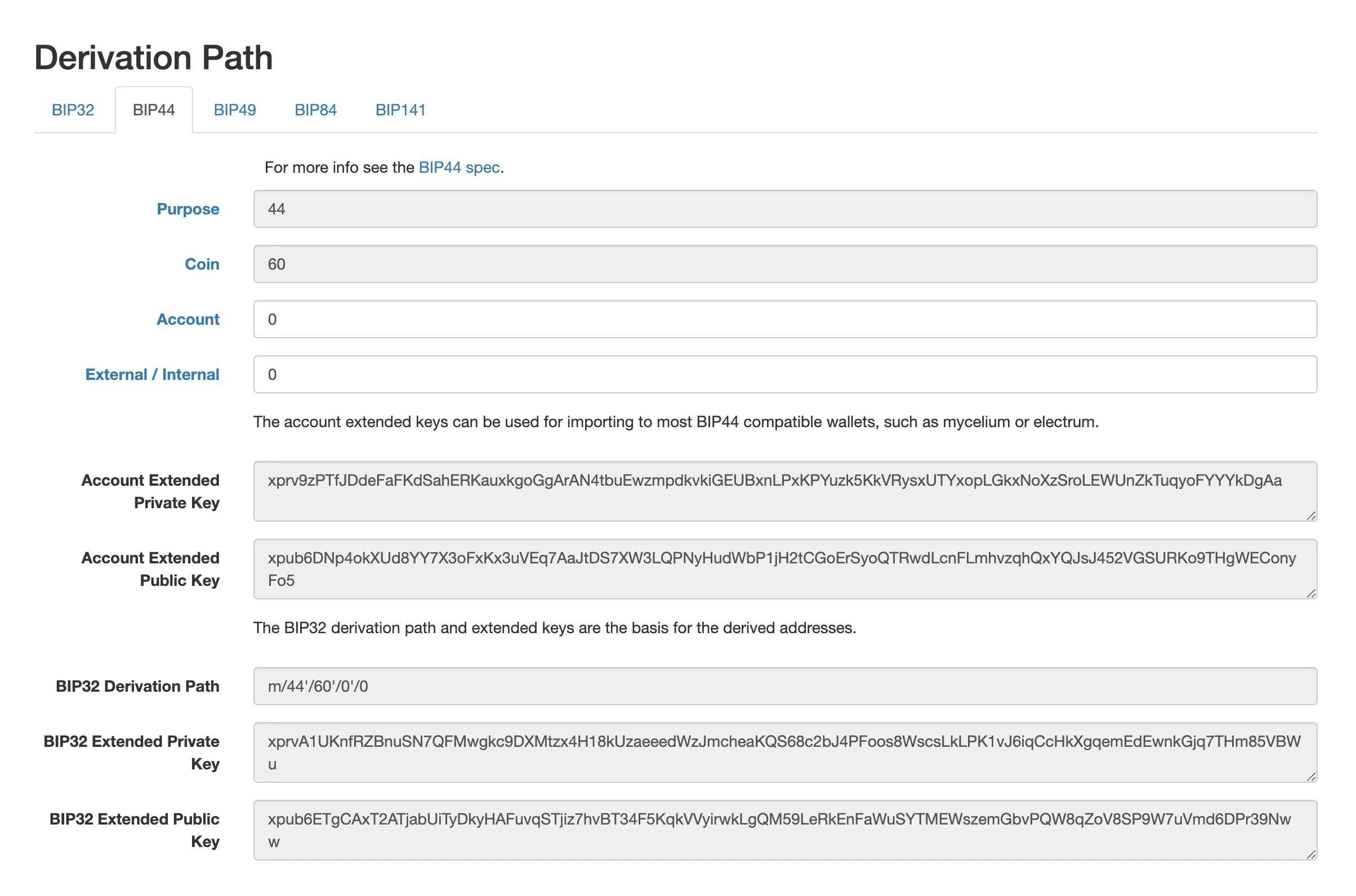Select the BIP44 tab
This screenshot has width=1356, height=896.
154,110
